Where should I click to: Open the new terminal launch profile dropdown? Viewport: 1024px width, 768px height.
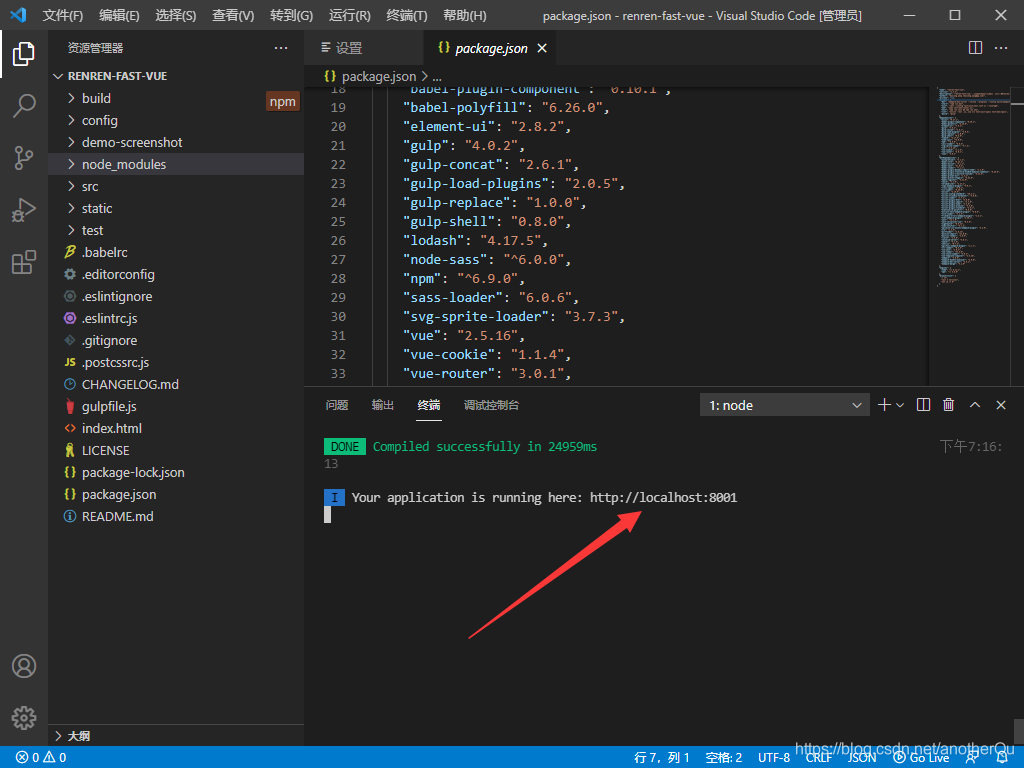coord(900,405)
